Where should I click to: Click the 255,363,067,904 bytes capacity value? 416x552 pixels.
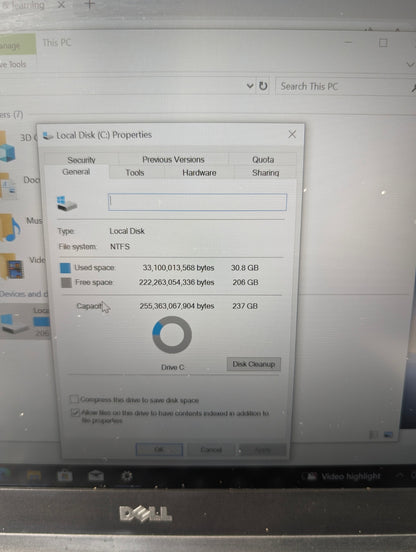177,306
